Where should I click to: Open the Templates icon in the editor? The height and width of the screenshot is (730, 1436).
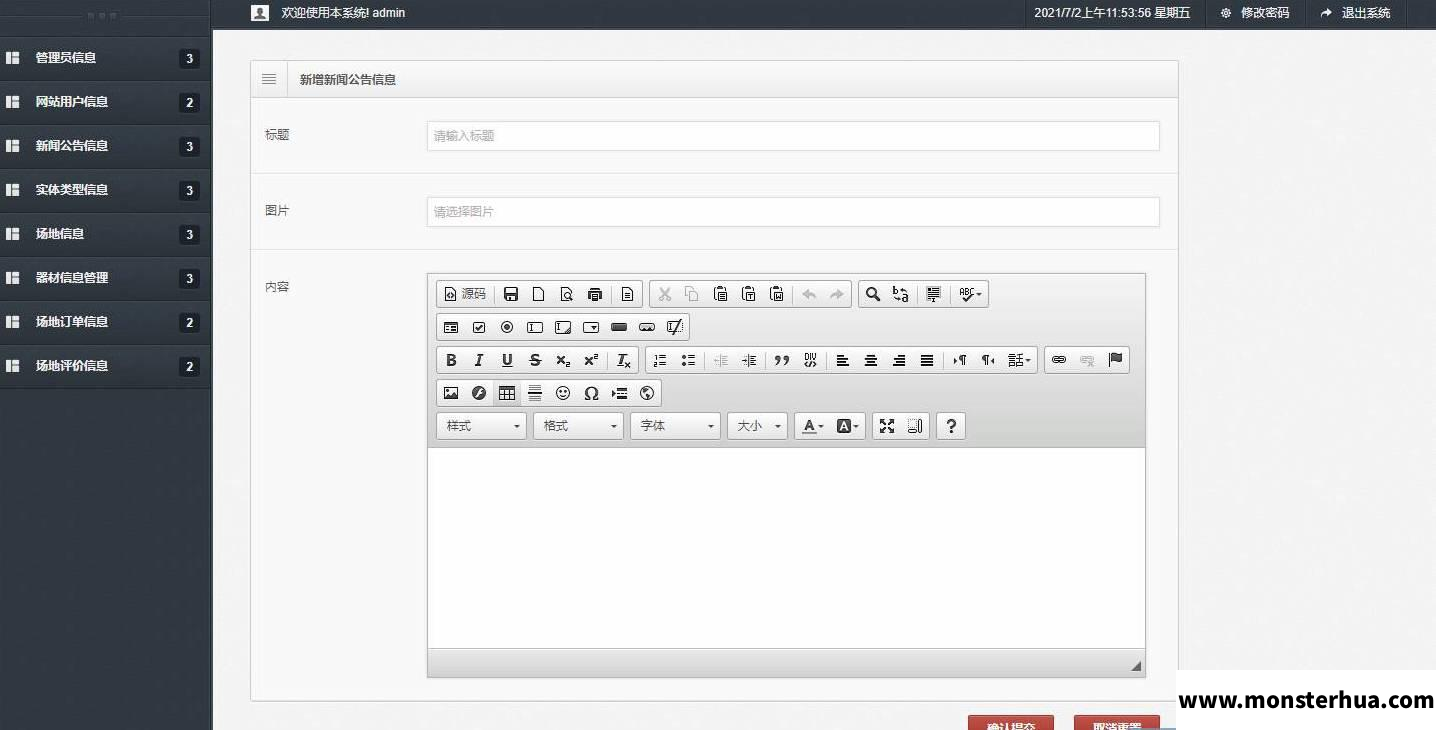coord(627,294)
